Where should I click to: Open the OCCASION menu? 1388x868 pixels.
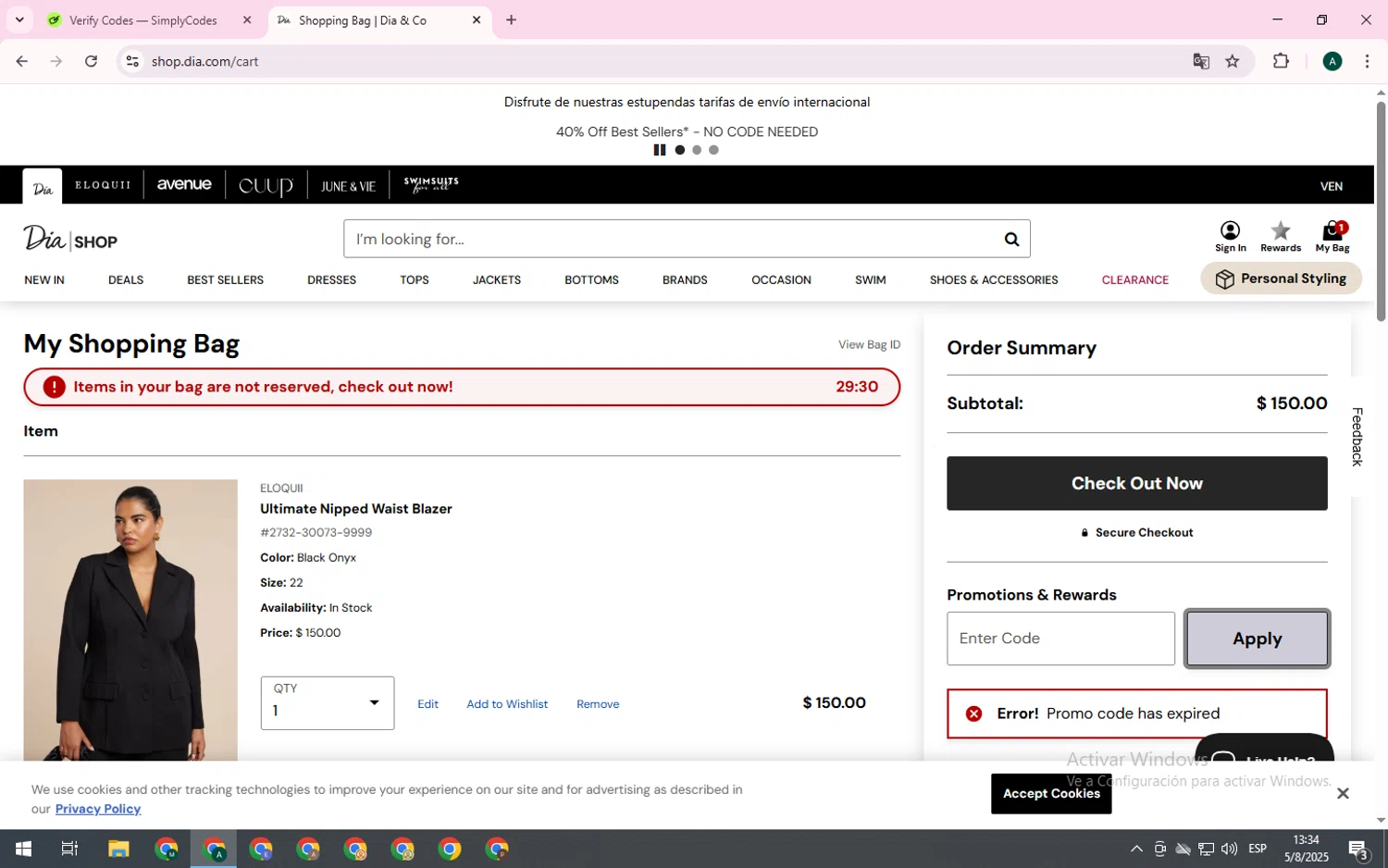tap(781, 279)
